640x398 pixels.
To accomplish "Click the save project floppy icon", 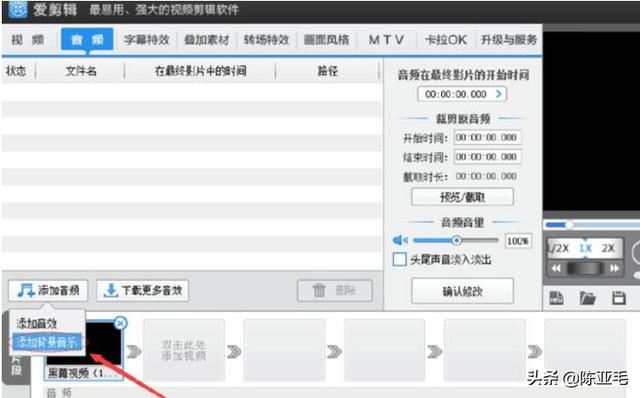I will click(x=619, y=298).
